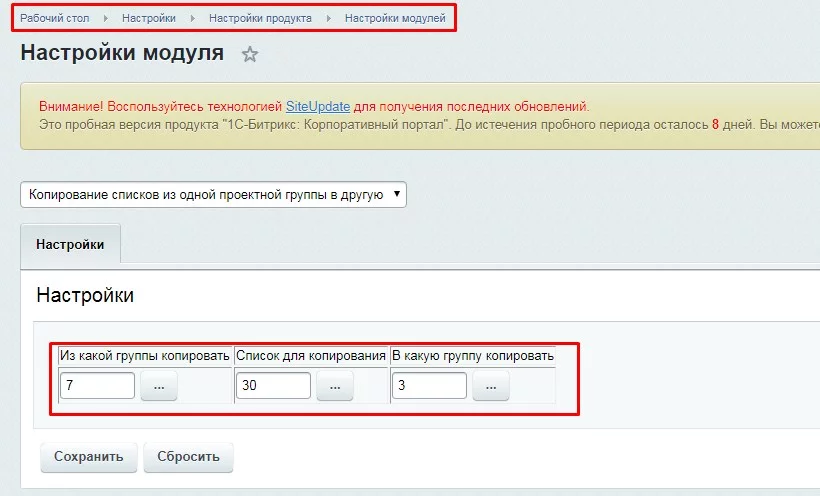Click breadcrumb arrow after 'Настройки продукта'
This screenshot has width=820, height=496.
(x=328, y=19)
